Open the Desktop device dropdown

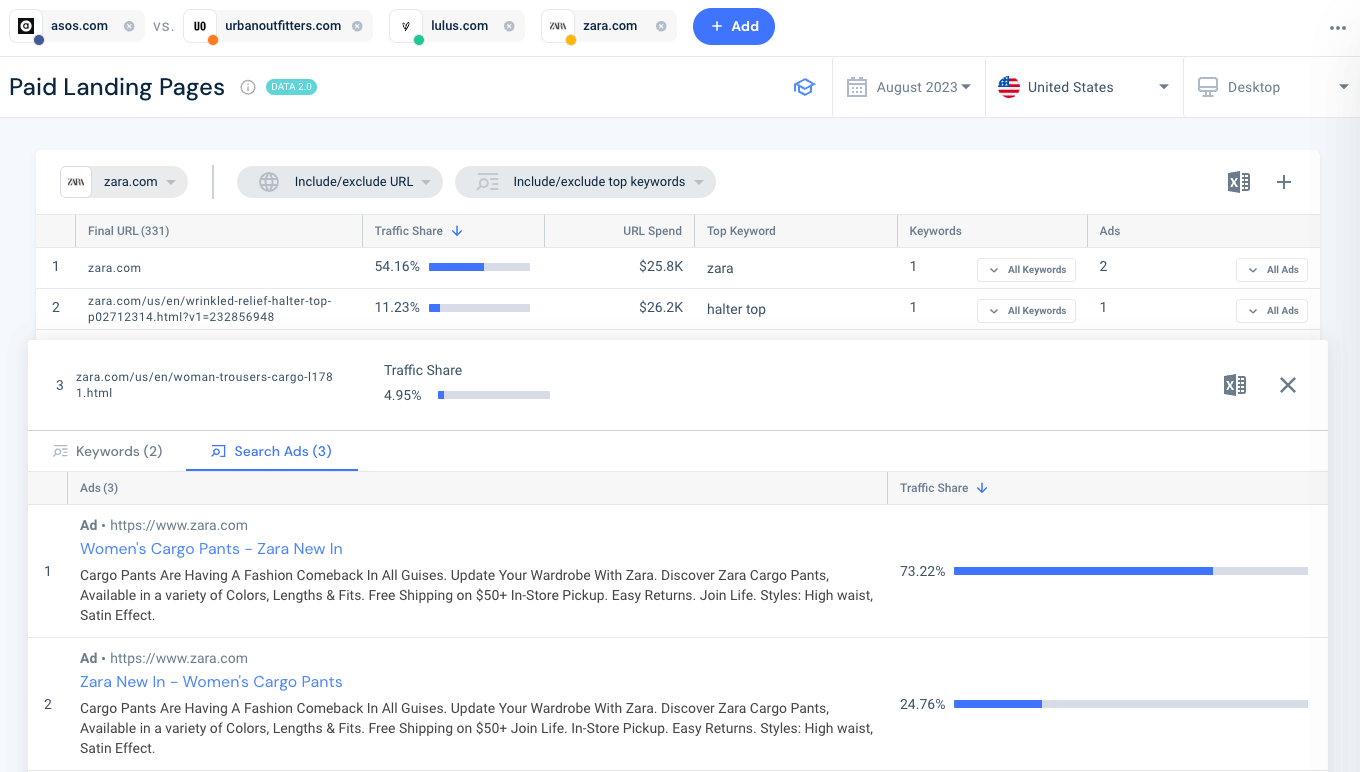pyautogui.click(x=1272, y=87)
